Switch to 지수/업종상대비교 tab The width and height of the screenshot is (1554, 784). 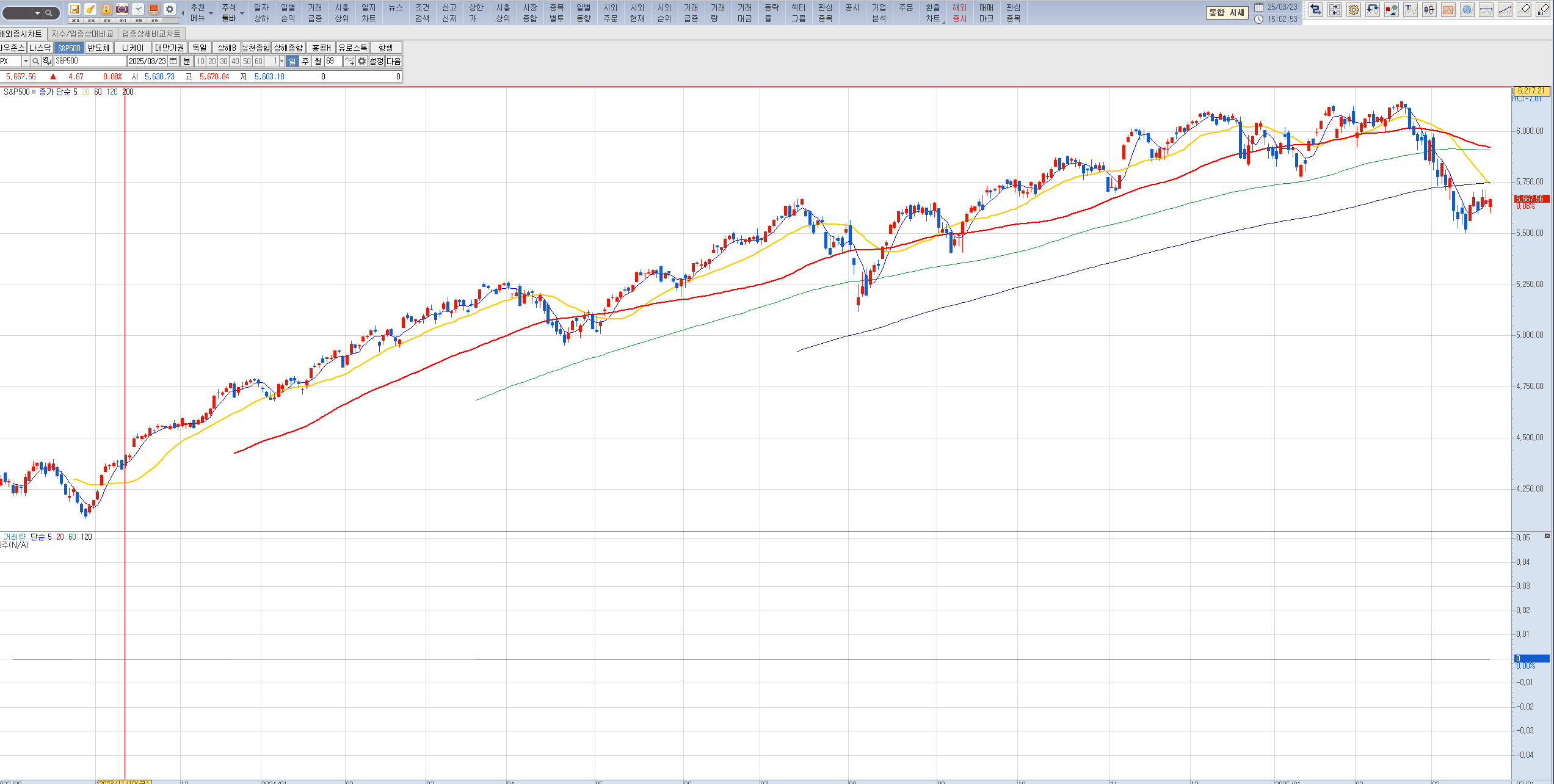pyautogui.click(x=82, y=34)
